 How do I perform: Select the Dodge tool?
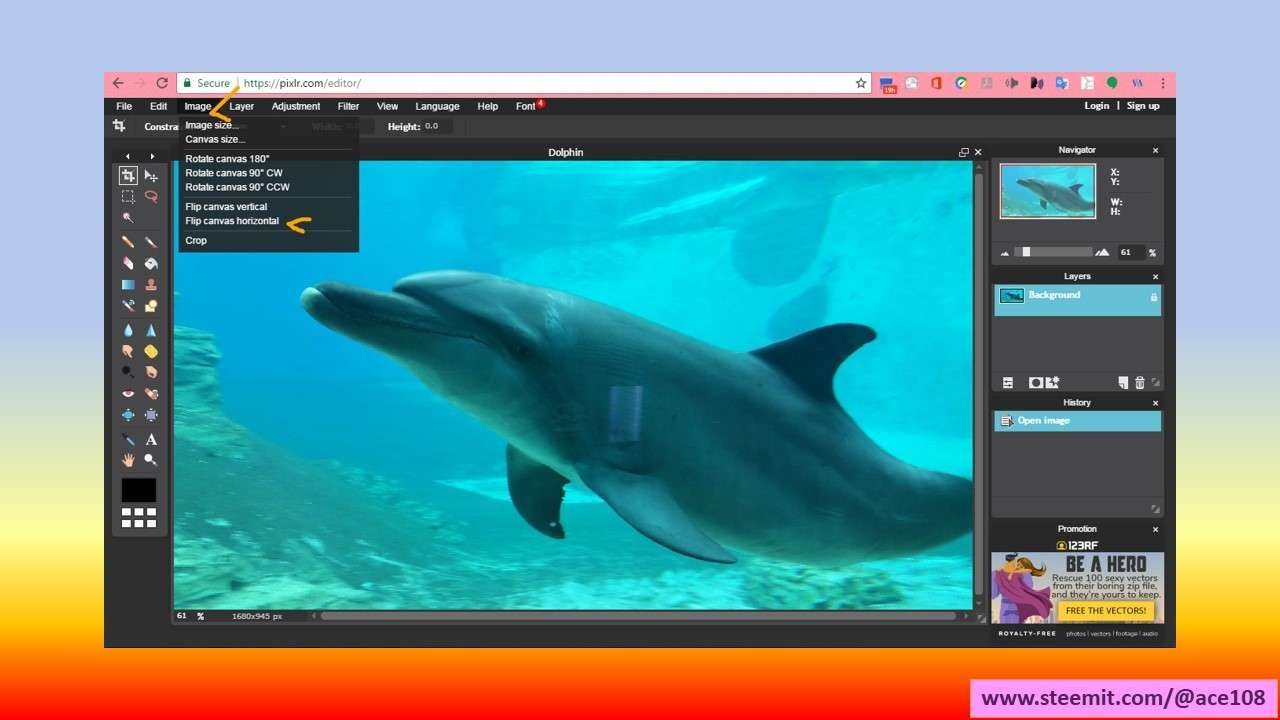click(128, 372)
